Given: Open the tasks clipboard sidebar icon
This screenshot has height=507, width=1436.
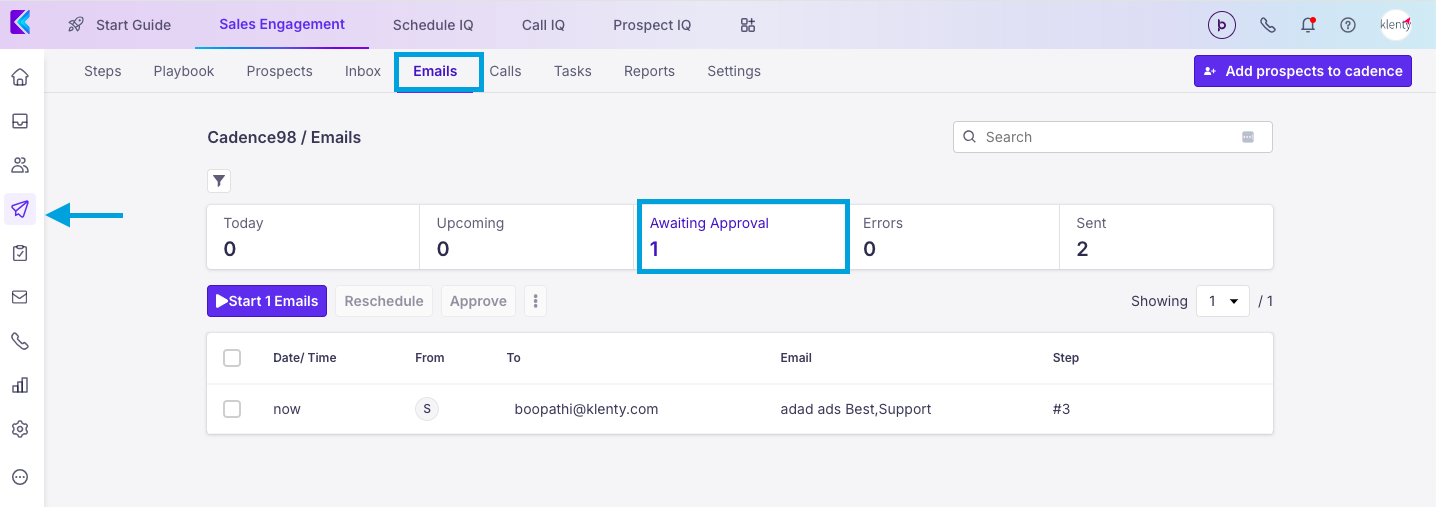Looking at the screenshot, I should point(20,253).
